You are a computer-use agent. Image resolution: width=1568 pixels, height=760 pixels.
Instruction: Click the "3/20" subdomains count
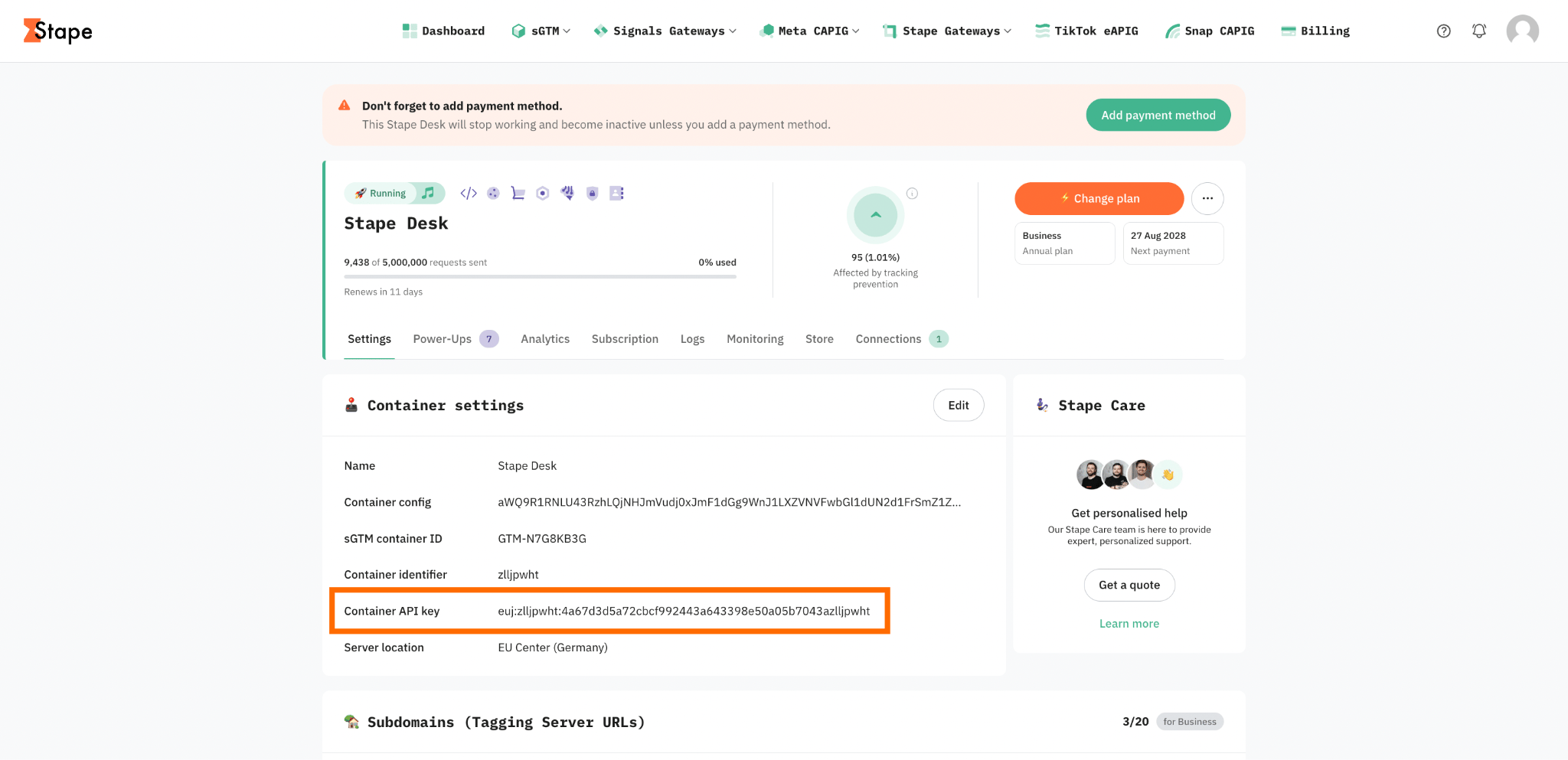click(1135, 722)
